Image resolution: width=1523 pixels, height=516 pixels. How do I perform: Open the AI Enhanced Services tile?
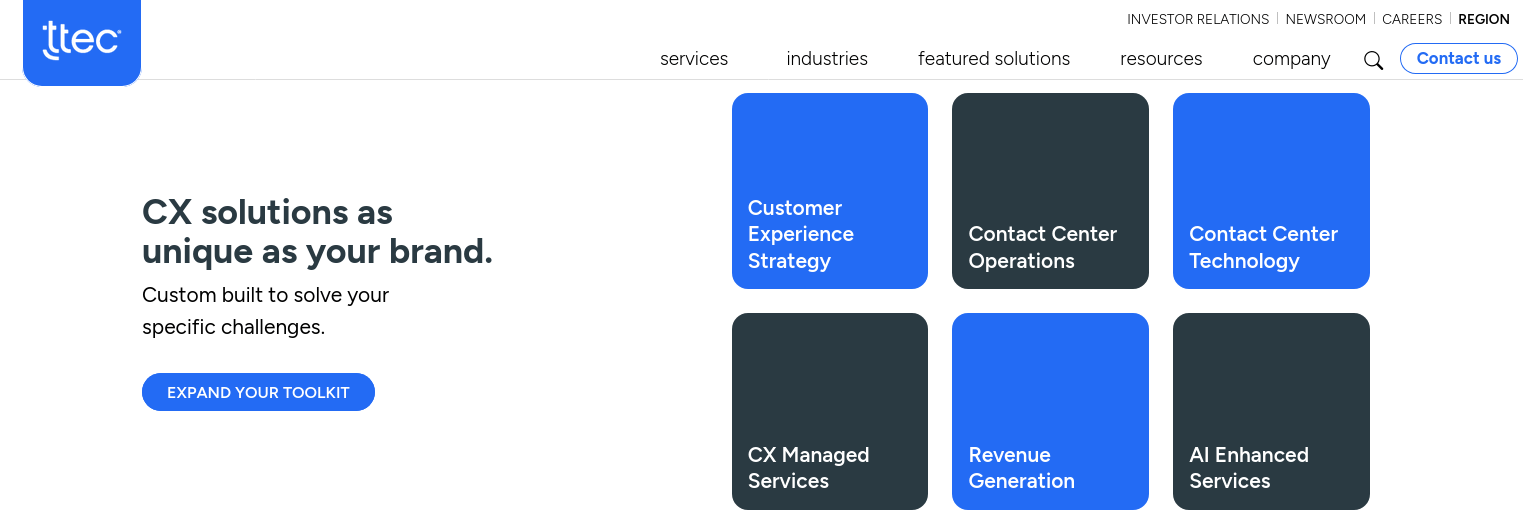(1271, 411)
